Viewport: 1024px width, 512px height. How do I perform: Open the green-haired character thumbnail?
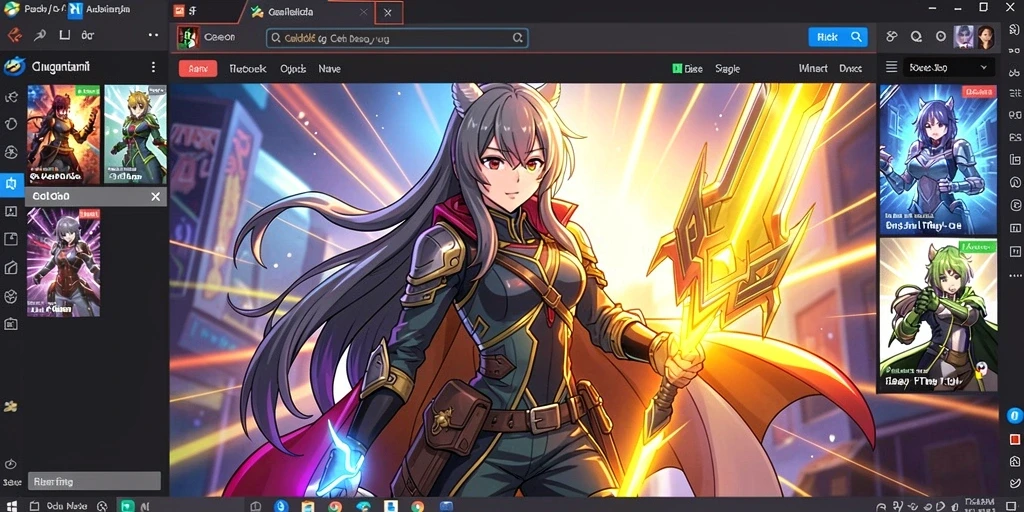(938, 315)
